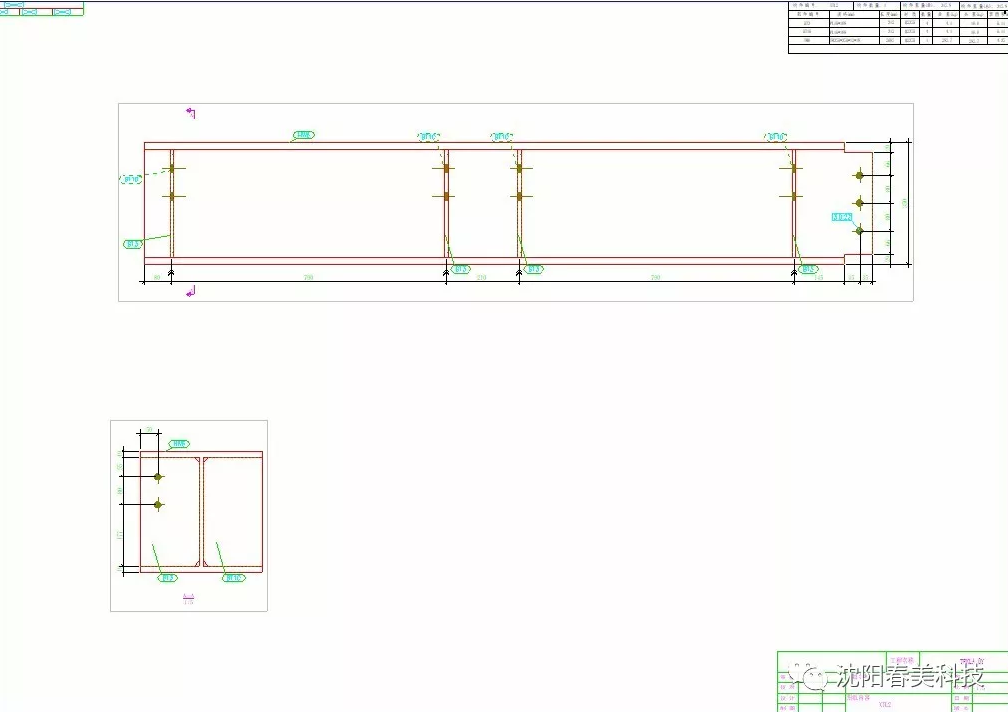Click the cyan-highlighted bolt label beside the end plate
Viewport: 1008px width, 712px height.
click(x=842, y=217)
